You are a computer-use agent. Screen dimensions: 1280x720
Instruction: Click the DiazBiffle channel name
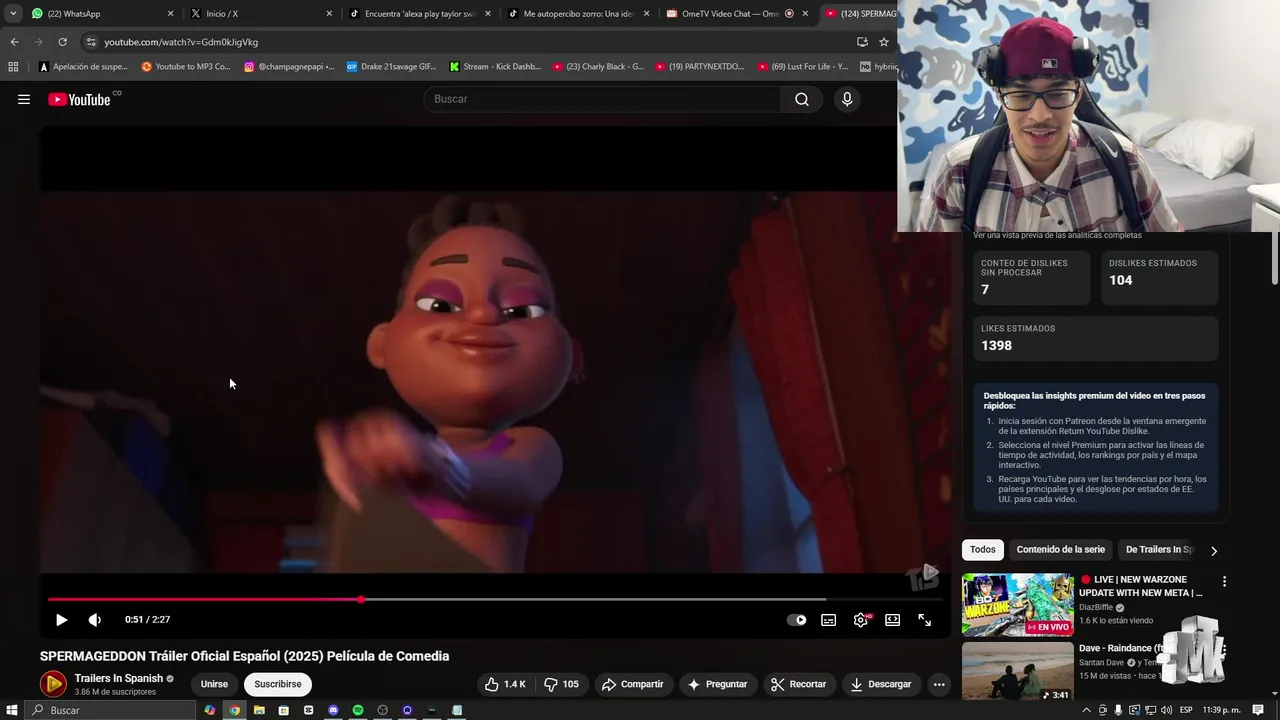coord(1096,607)
